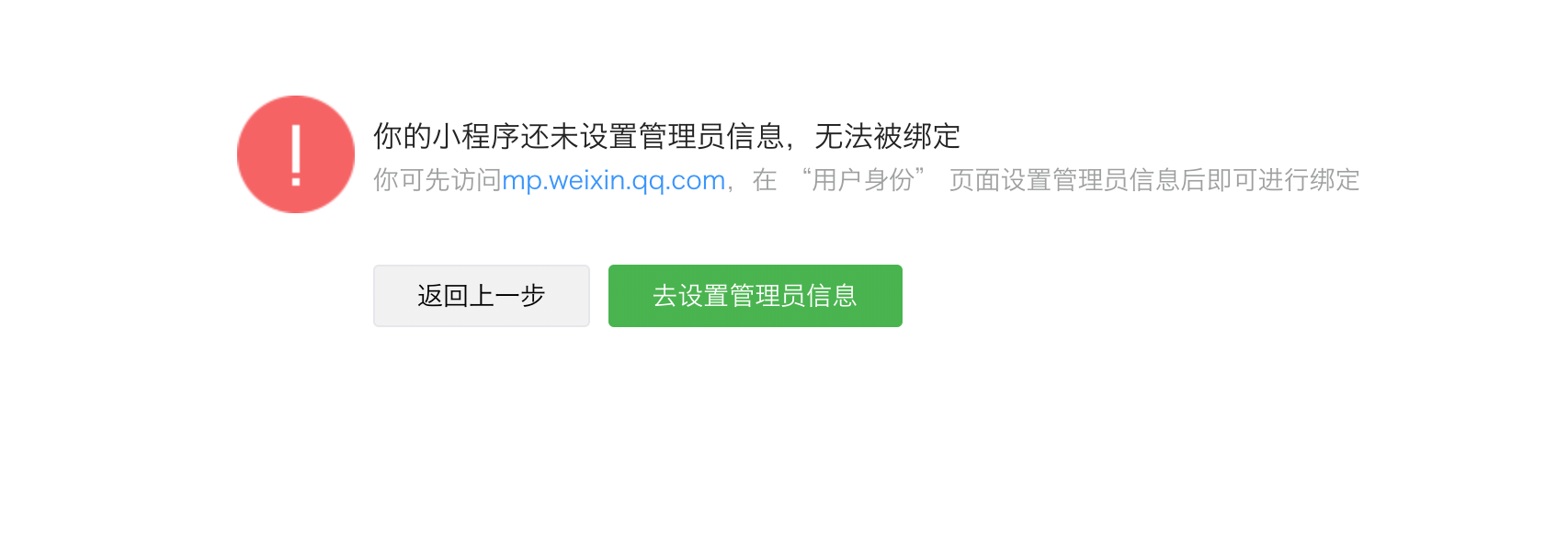Screen dimensions: 1568x544
Task: Click the word 管理员信息 in the title
Action: click(711, 136)
